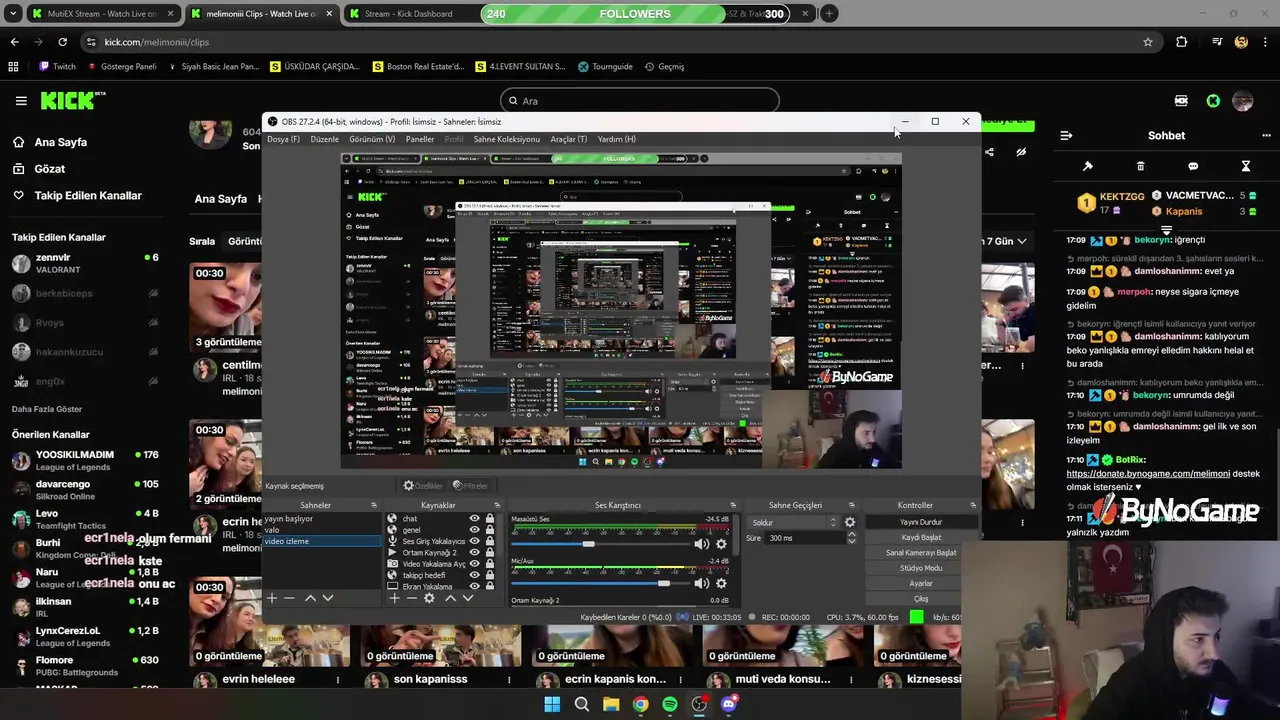Image resolution: width=1280 pixels, height=720 pixels.
Task: Click the hourglass icon in chat toolbar
Action: coord(1246,166)
